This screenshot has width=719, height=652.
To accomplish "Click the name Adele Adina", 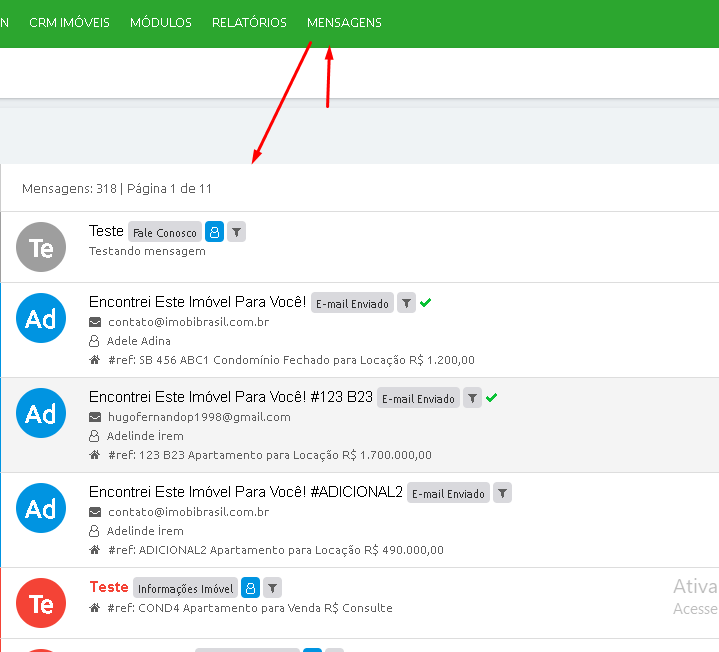I will (139, 341).
